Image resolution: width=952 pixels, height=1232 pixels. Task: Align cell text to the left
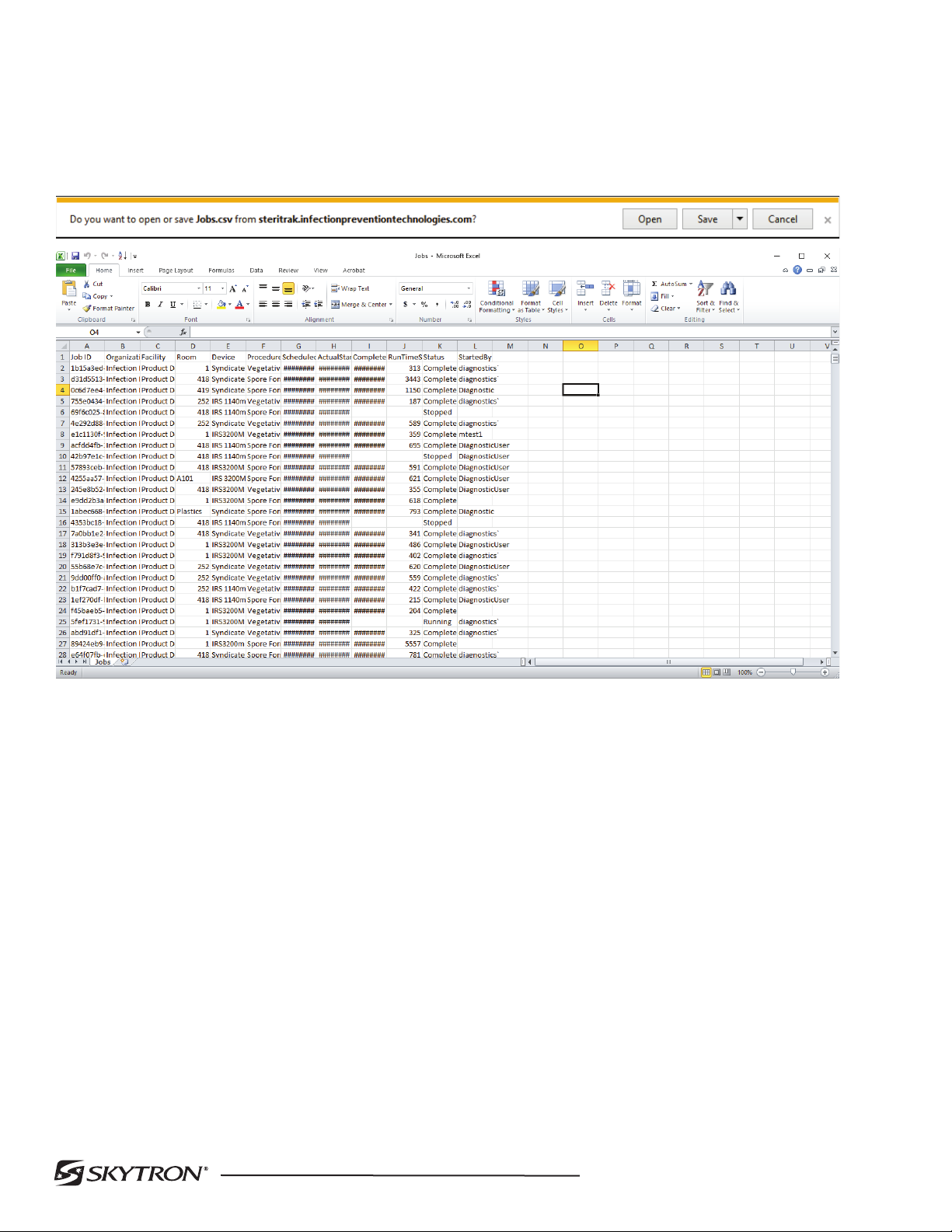pyautogui.click(x=263, y=305)
